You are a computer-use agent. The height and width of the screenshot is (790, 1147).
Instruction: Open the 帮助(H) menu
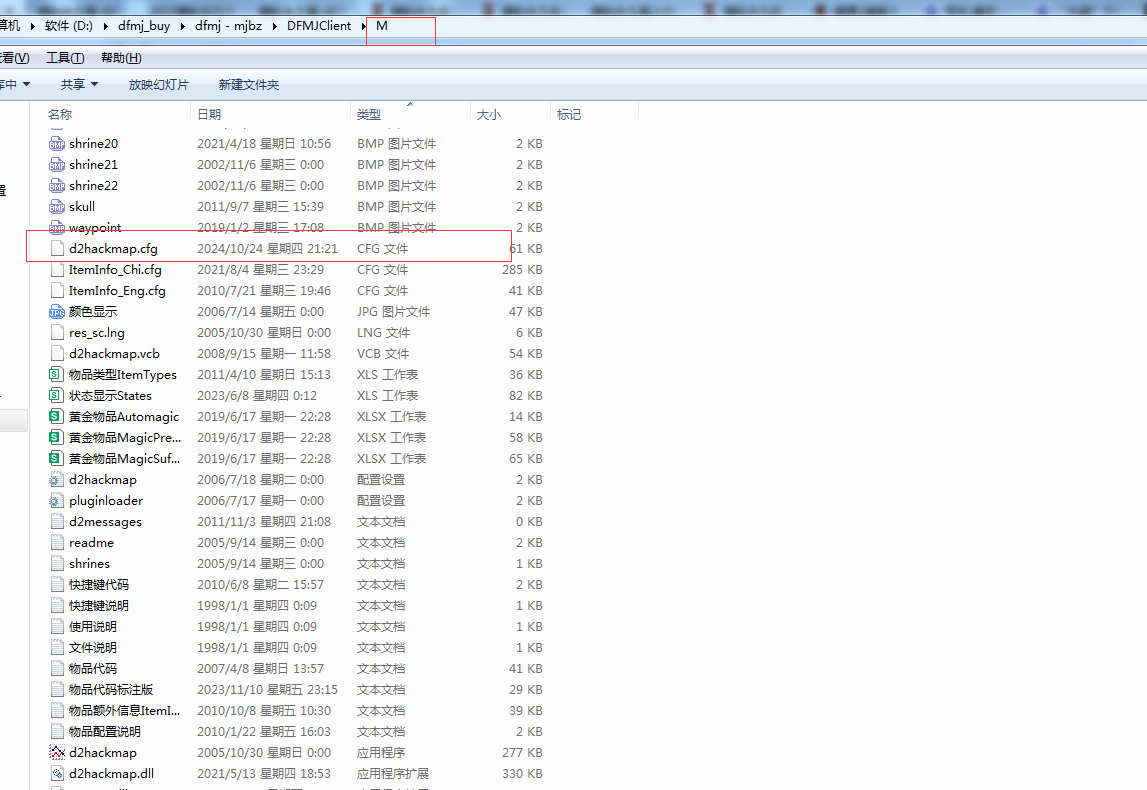click(x=121, y=58)
